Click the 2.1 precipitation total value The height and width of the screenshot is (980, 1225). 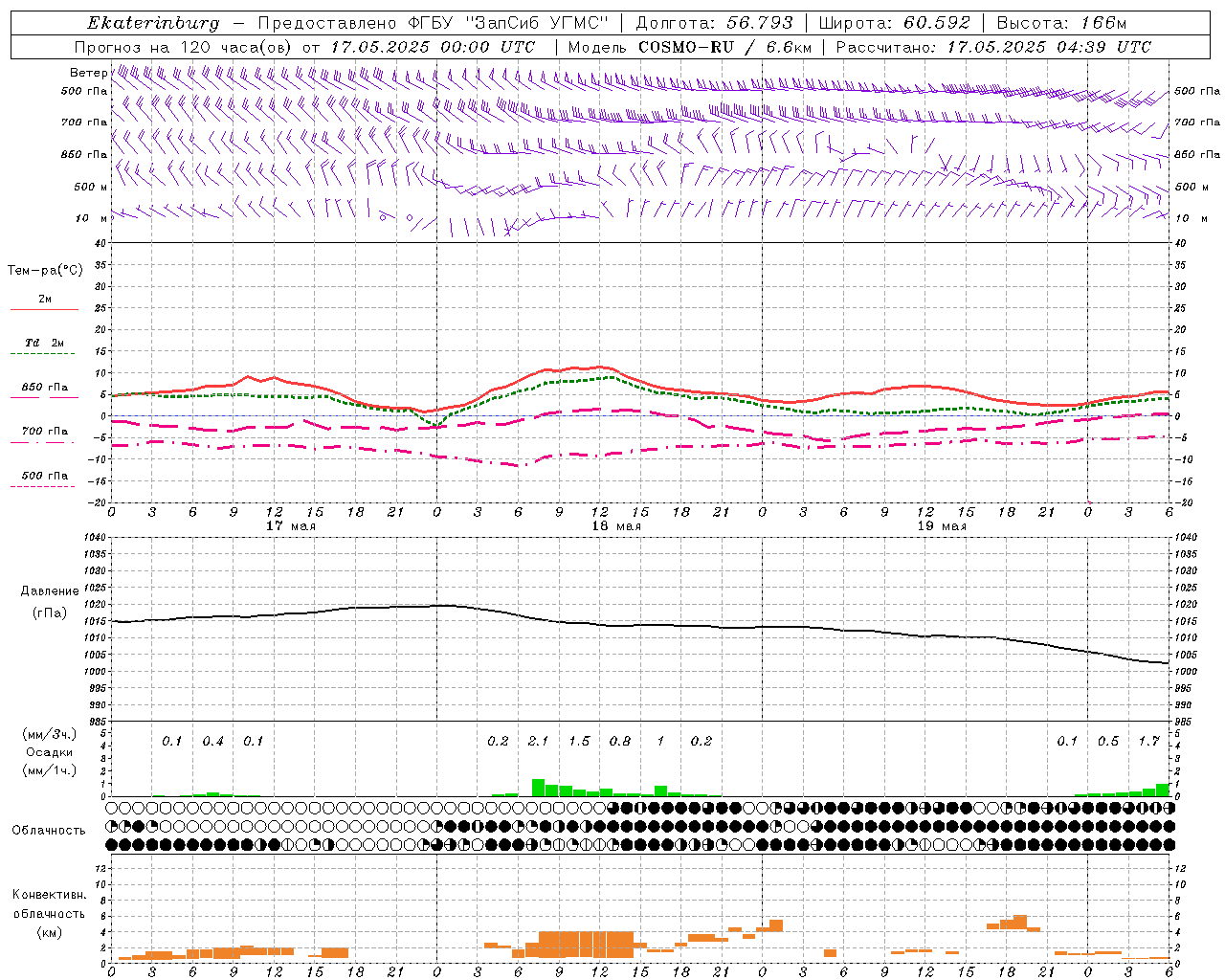click(x=538, y=741)
